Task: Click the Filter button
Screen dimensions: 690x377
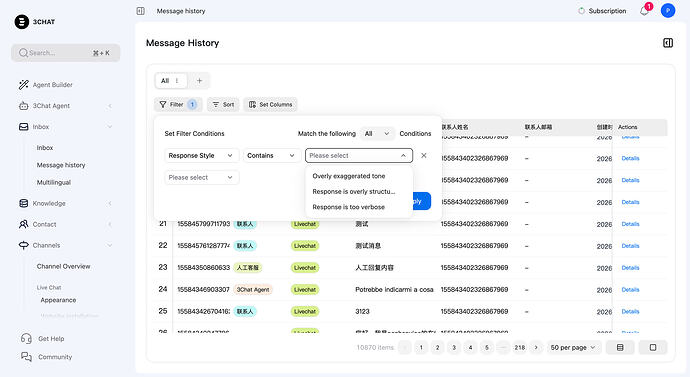Action: pos(178,105)
